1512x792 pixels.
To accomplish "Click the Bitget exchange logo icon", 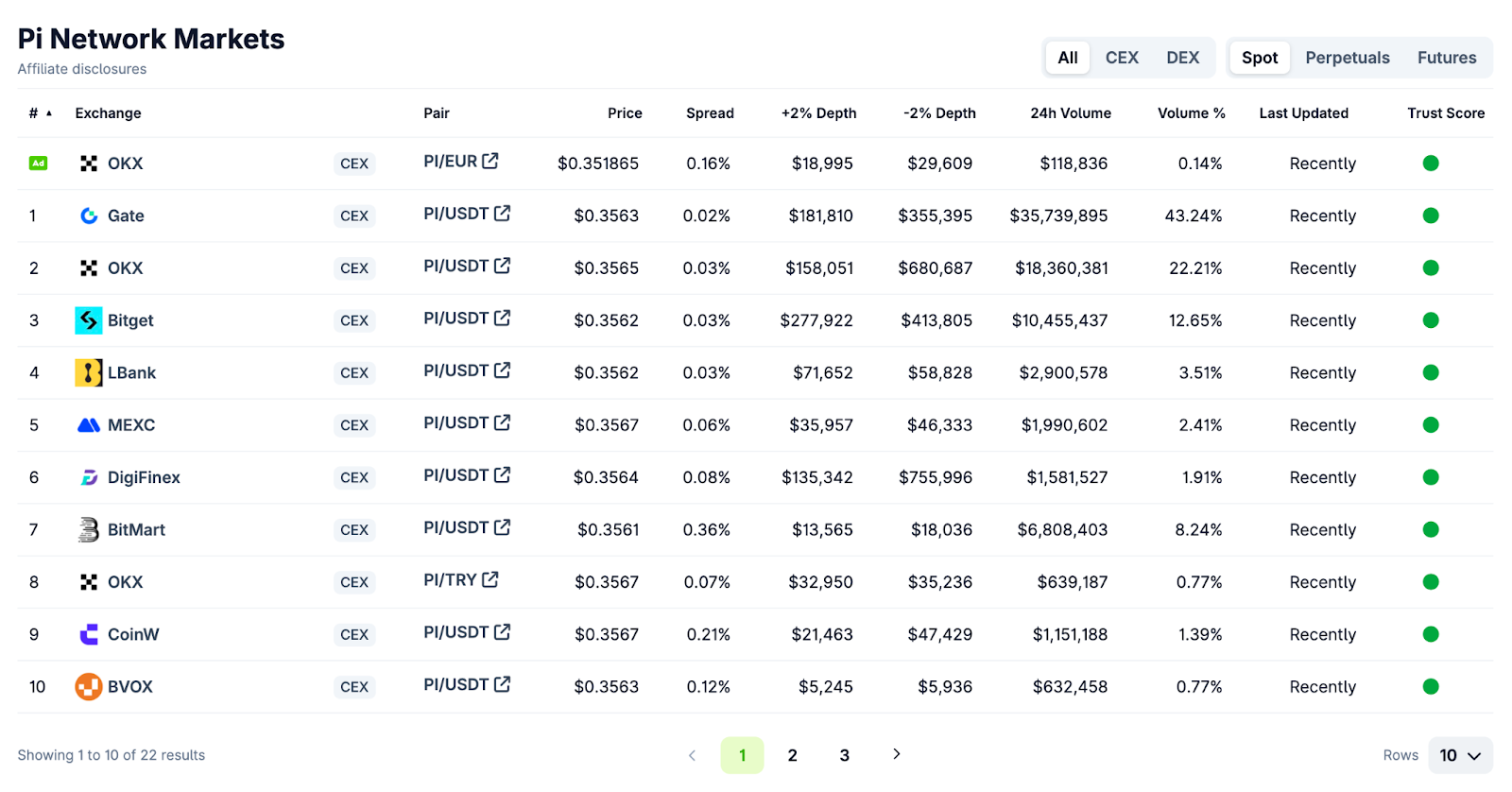I will [89, 320].
